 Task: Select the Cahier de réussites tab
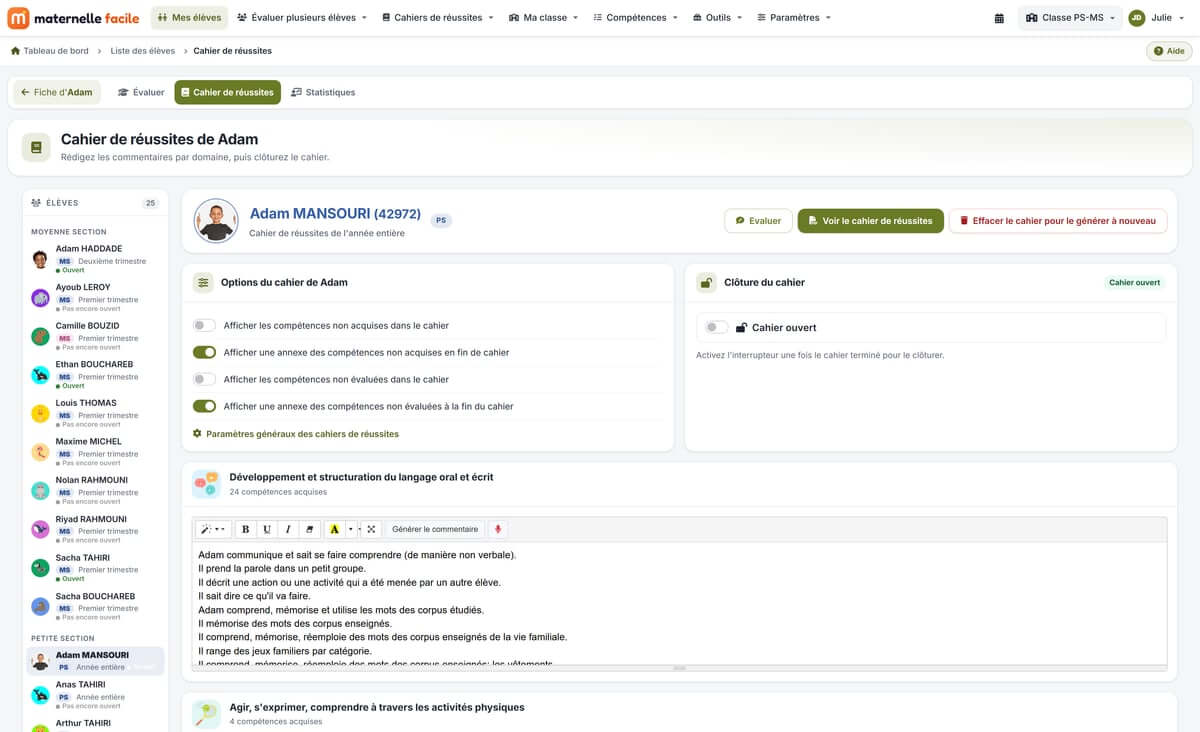227,92
